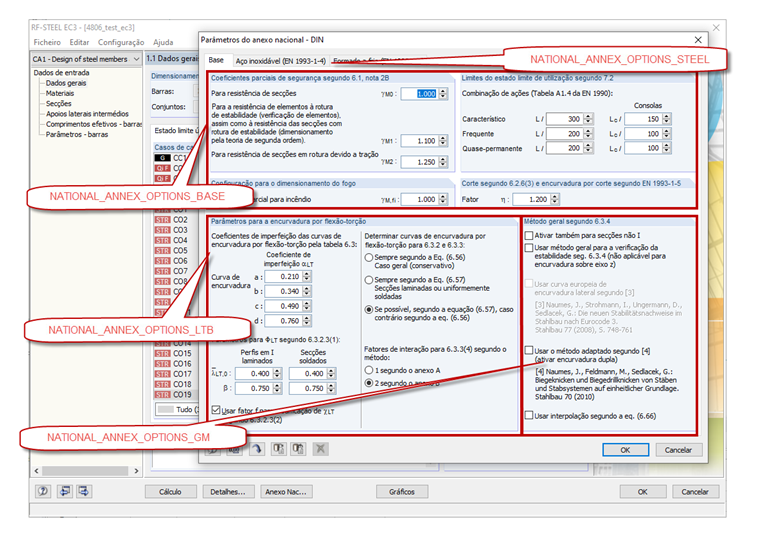The width and height of the screenshot is (760, 542).
Task: Open the 'Aço inoxidável (EN 1993-1-4)' tab
Action: [281, 61]
